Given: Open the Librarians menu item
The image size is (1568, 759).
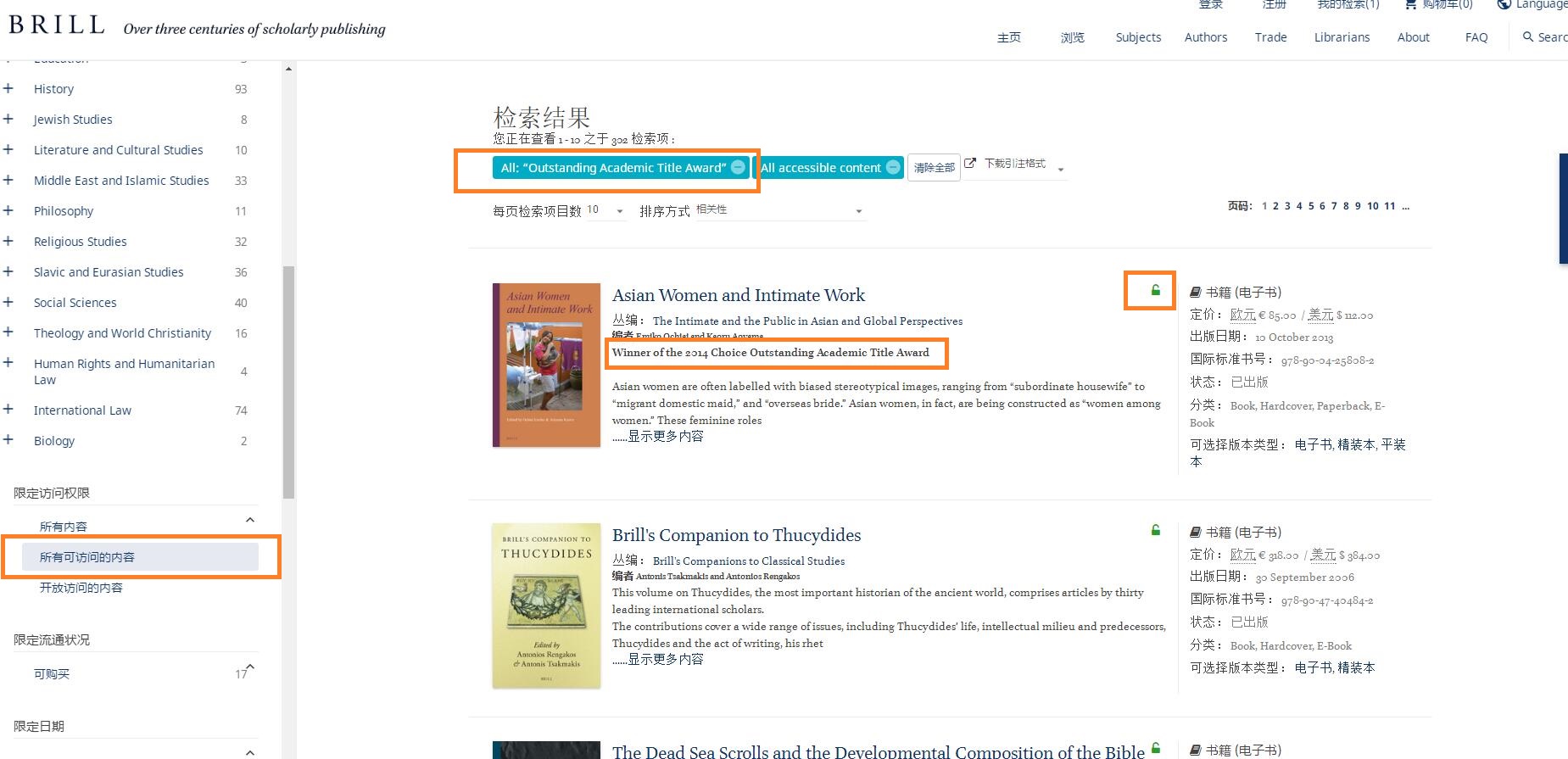Looking at the screenshot, I should pyautogui.click(x=1342, y=37).
